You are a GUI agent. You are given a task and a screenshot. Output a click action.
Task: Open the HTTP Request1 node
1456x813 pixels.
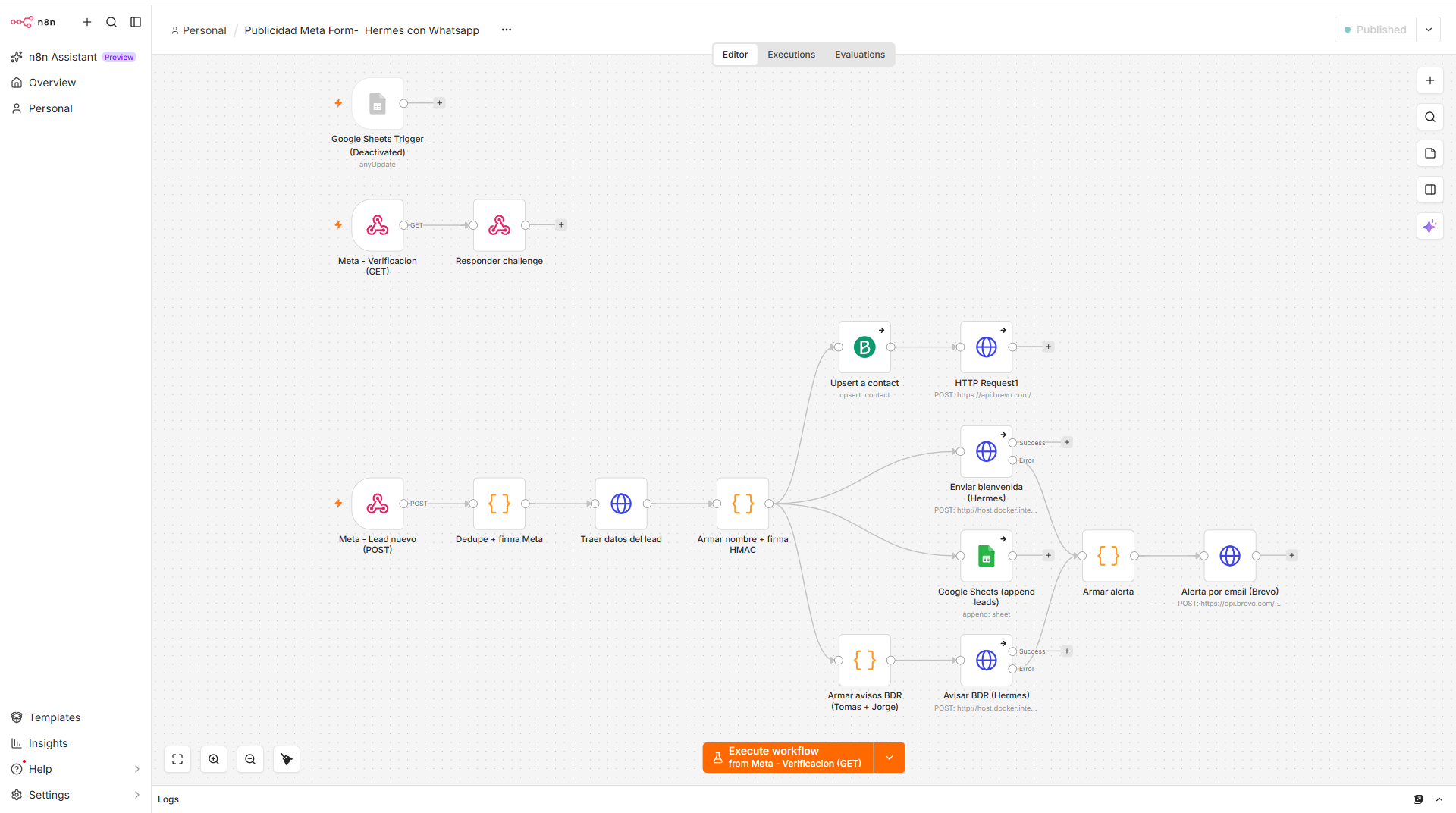pyautogui.click(x=987, y=347)
